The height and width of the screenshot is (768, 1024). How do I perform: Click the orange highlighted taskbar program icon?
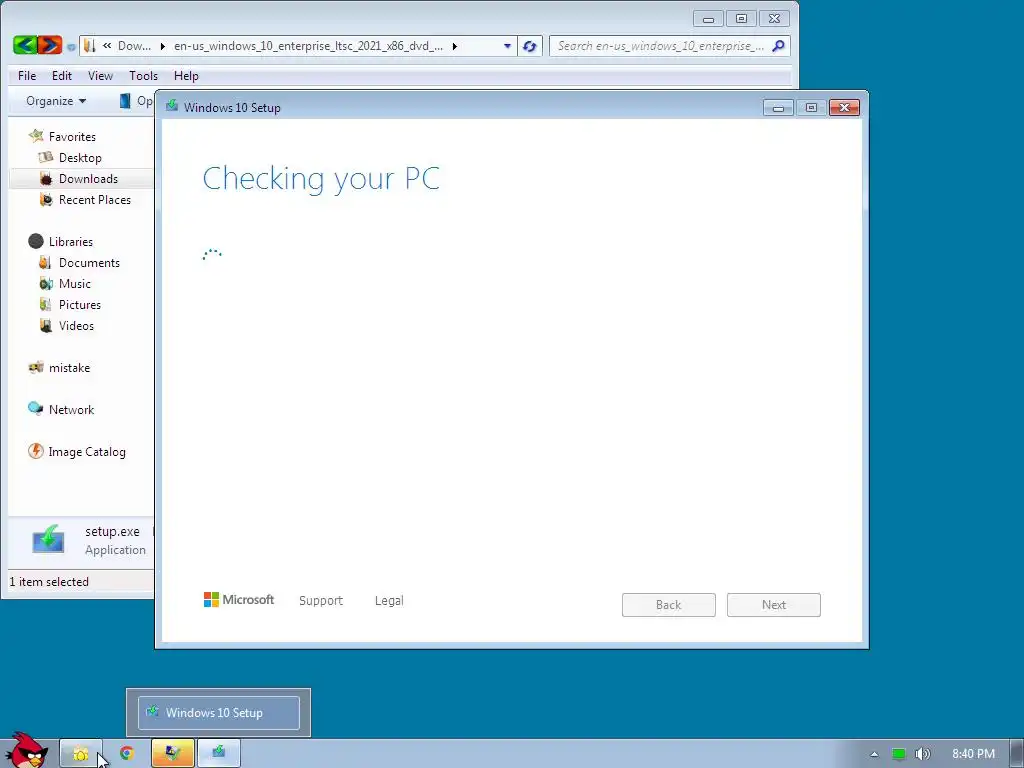click(172, 754)
